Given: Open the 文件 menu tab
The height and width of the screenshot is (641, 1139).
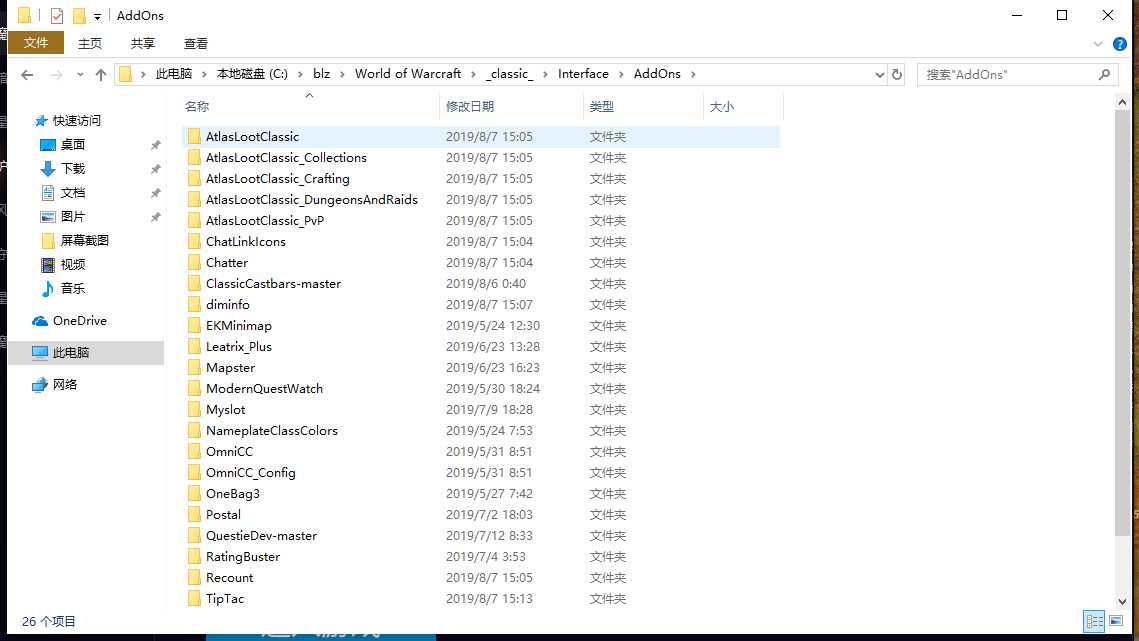Looking at the screenshot, I should (36, 43).
